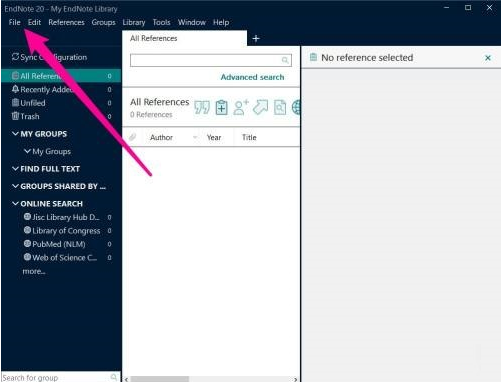Open the Edit menu

34,22
